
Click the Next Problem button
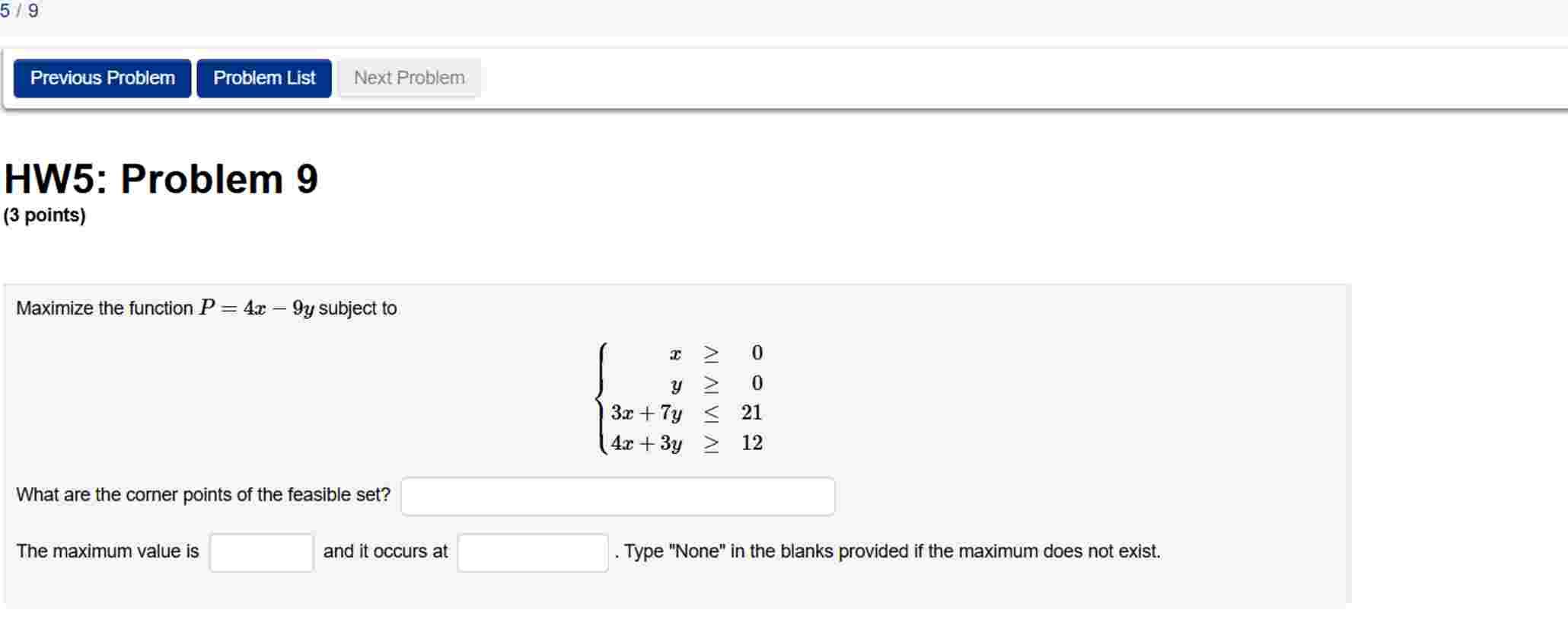408,78
